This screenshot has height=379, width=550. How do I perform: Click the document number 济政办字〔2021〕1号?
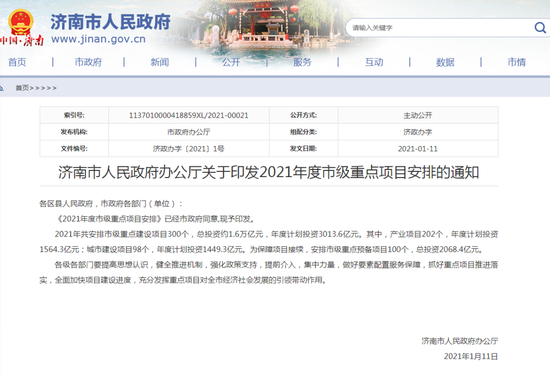pos(189,148)
